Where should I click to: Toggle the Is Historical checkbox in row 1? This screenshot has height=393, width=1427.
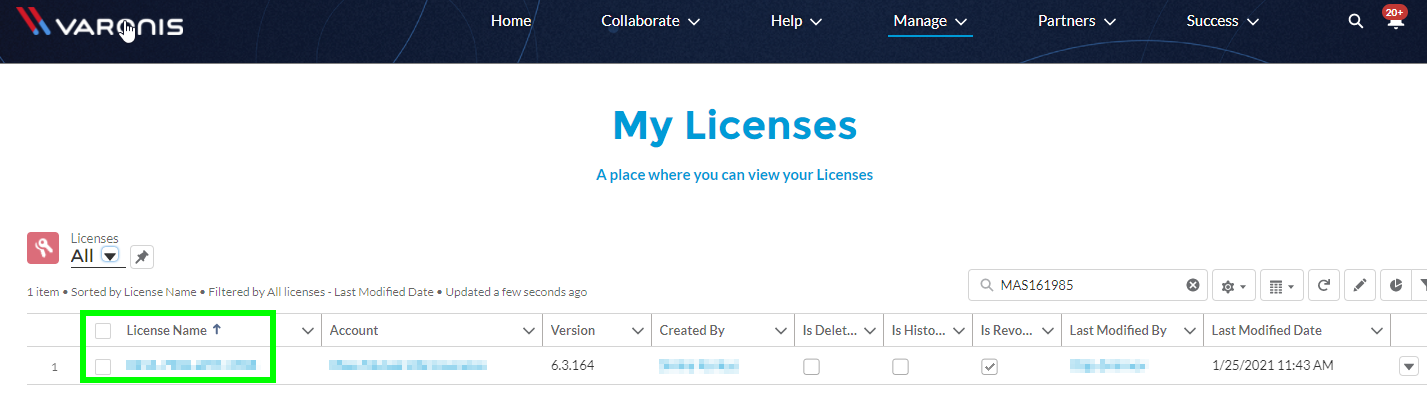pyautogui.click(x=900, y=367)
